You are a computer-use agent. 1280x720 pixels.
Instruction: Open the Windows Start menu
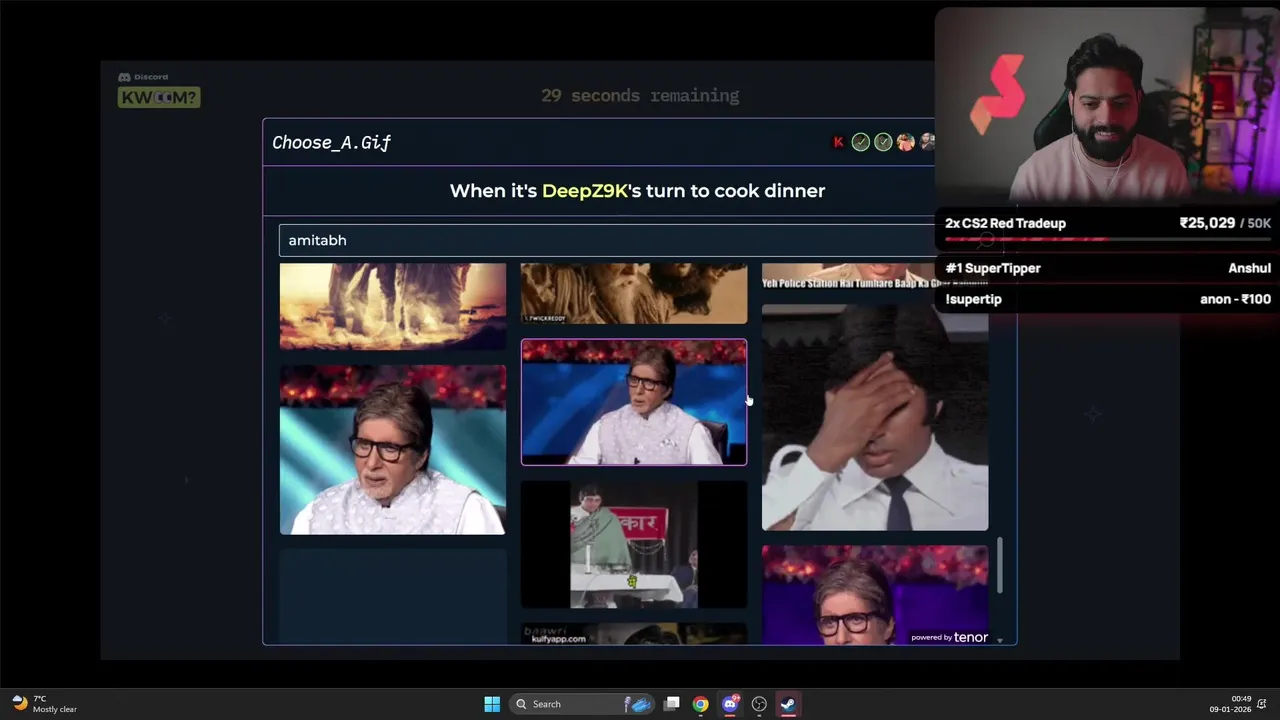(x=492, y=704)
